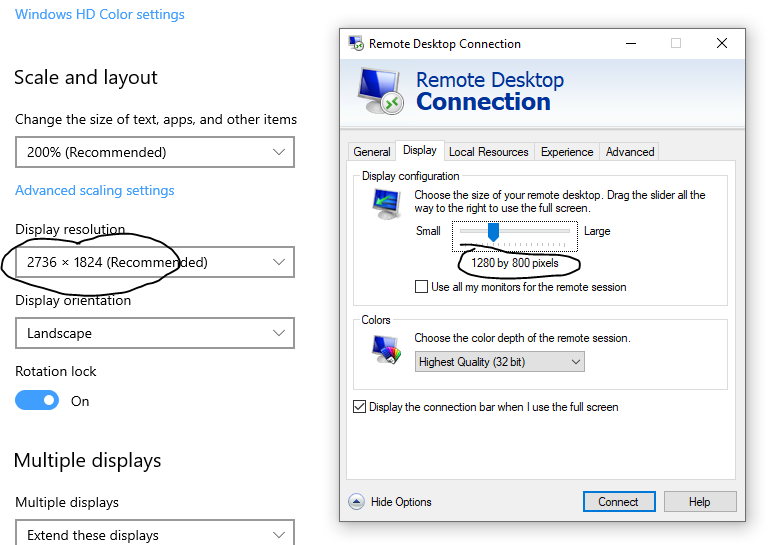Click the display configuration monitor icon

click(386, 204)
